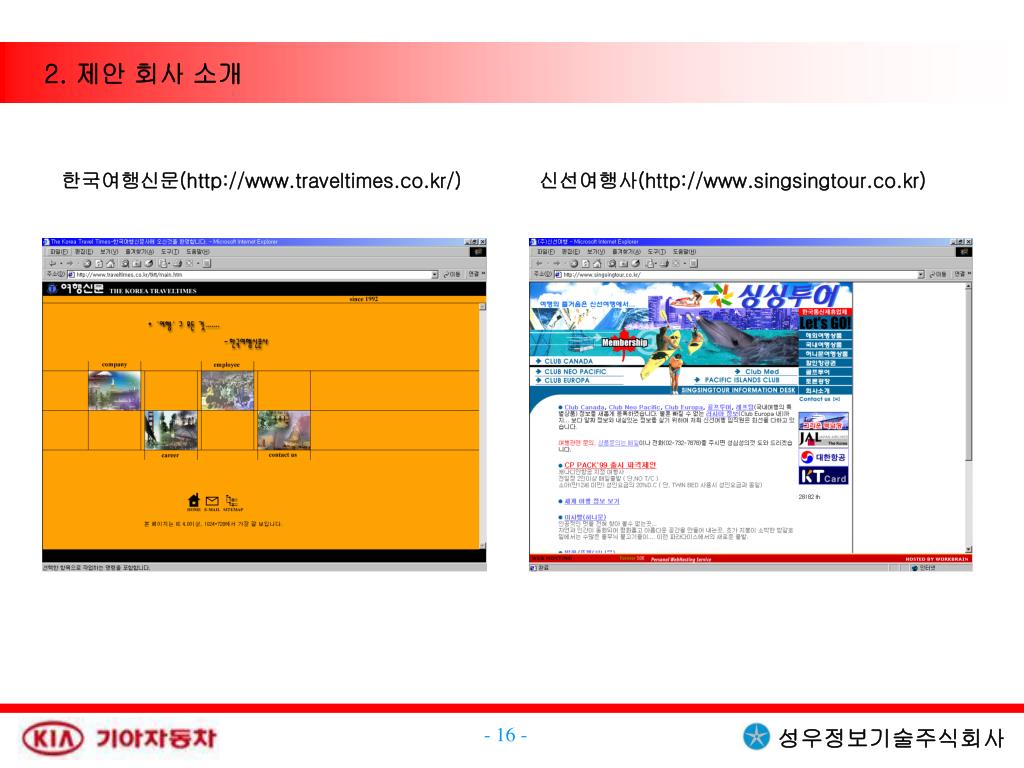Click 이동 Go button in traveltimes window
This screenshot has width=1024, height=768.
pos(452,275)
